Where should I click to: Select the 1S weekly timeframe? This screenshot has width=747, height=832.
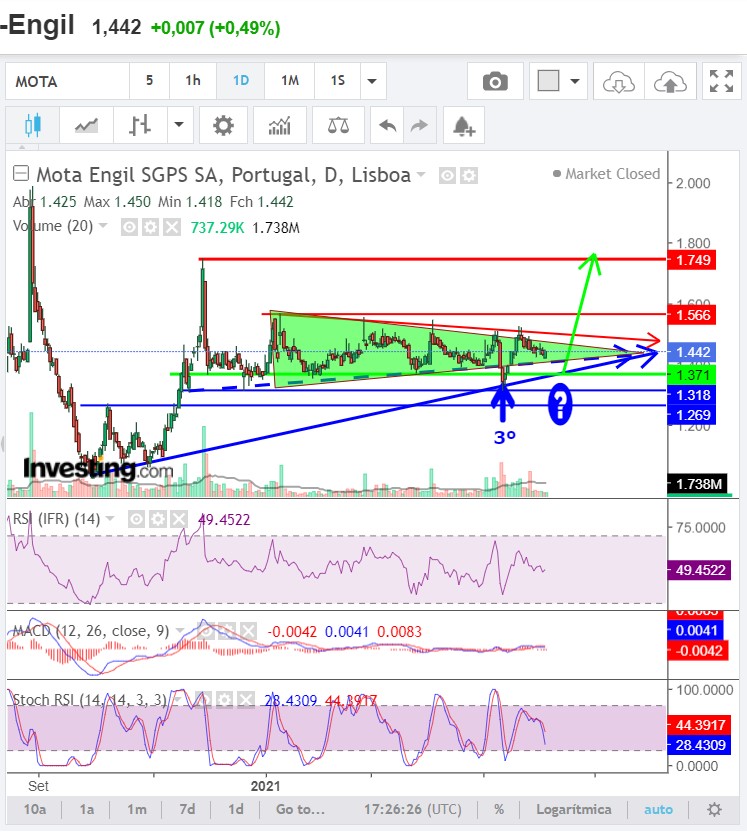[x=337, y=81]
